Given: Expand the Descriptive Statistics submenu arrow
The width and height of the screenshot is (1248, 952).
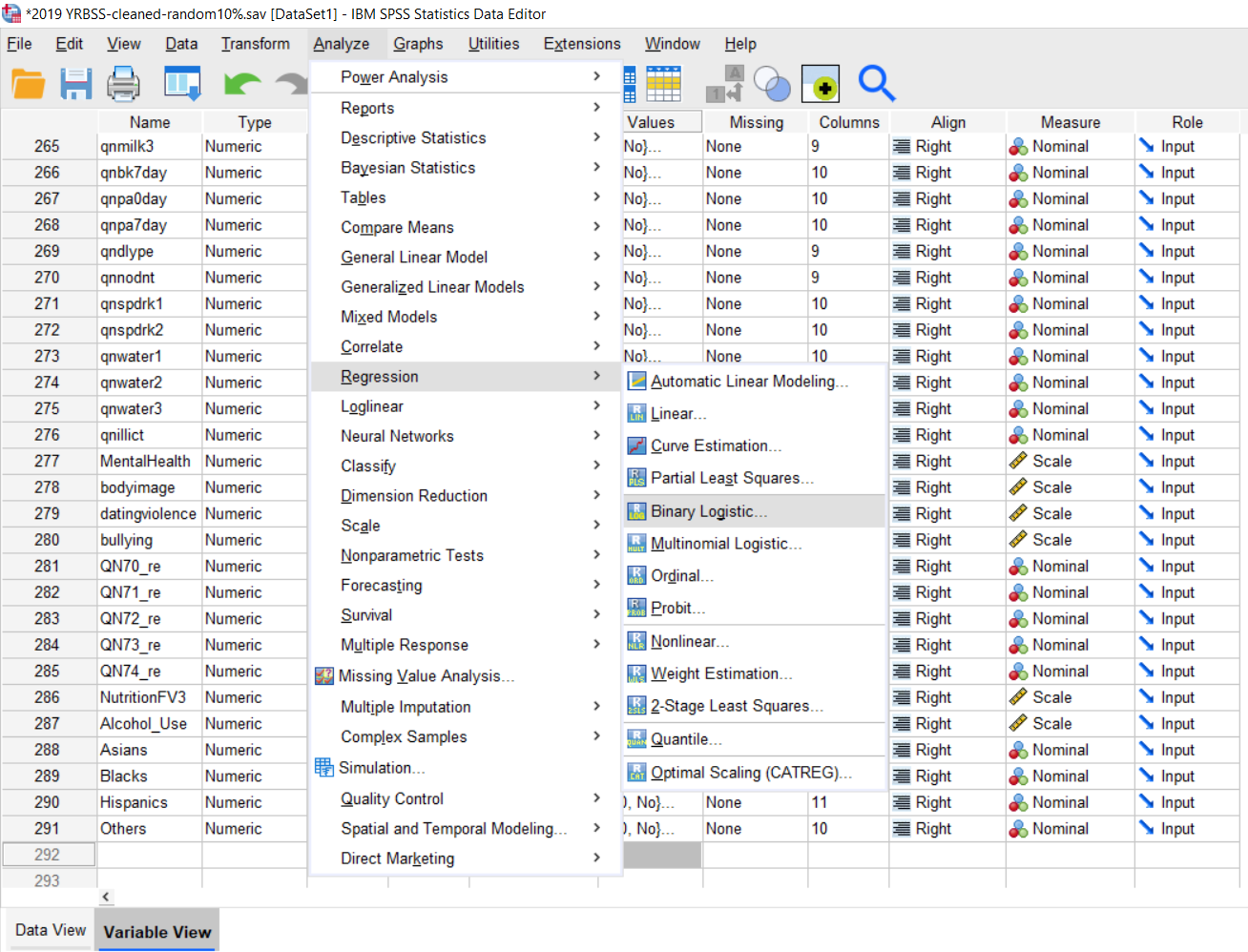Looking at the screenshot, I should coord(596,137).
